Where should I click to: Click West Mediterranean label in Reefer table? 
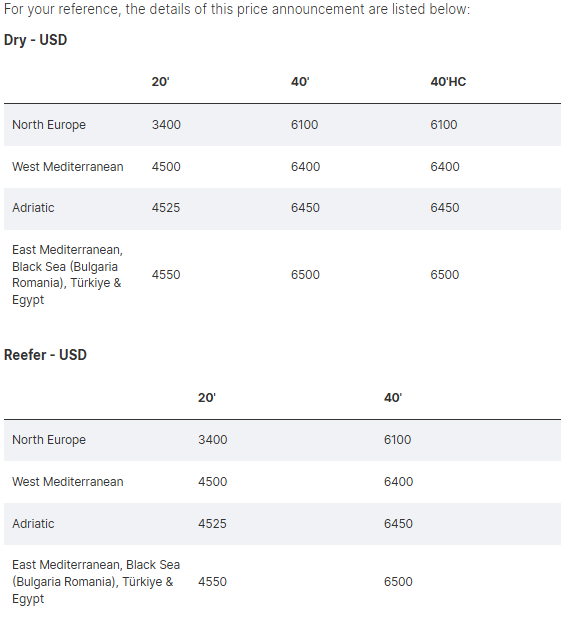point(68,482)
